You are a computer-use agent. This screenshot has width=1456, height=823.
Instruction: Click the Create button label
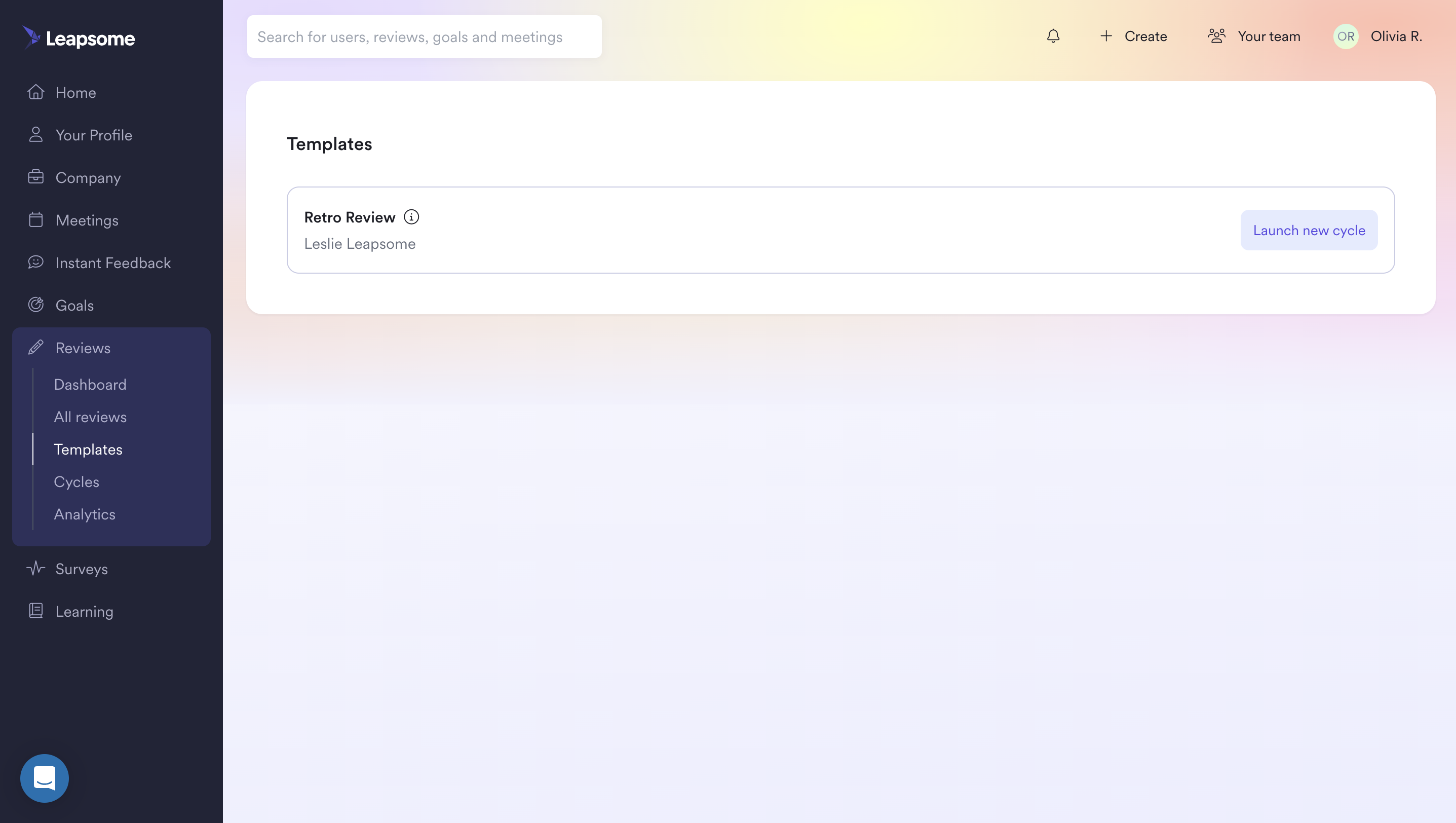click(1145, 36)
